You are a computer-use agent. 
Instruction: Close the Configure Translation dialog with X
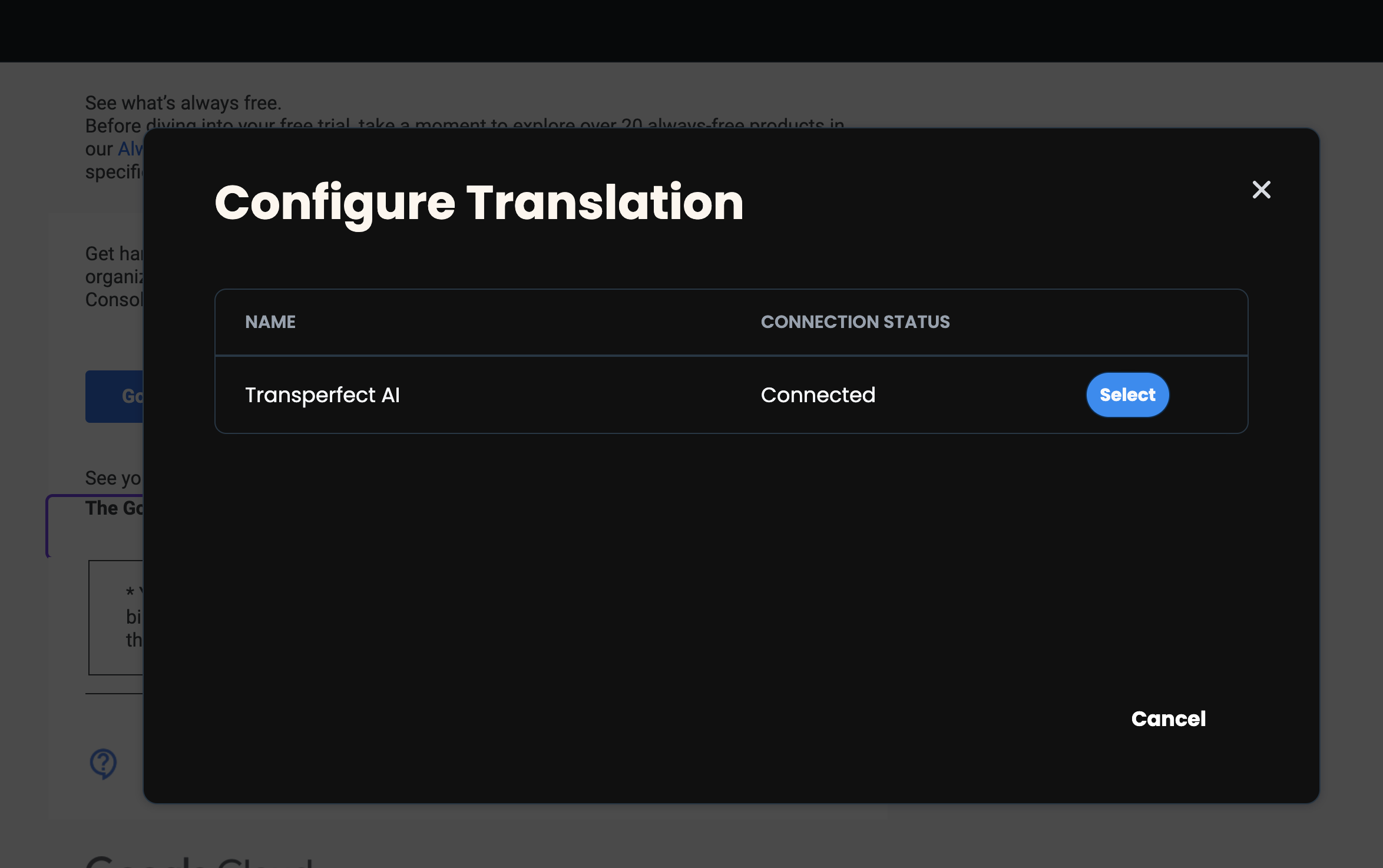pyautogui.click(x=1261, y=190)
